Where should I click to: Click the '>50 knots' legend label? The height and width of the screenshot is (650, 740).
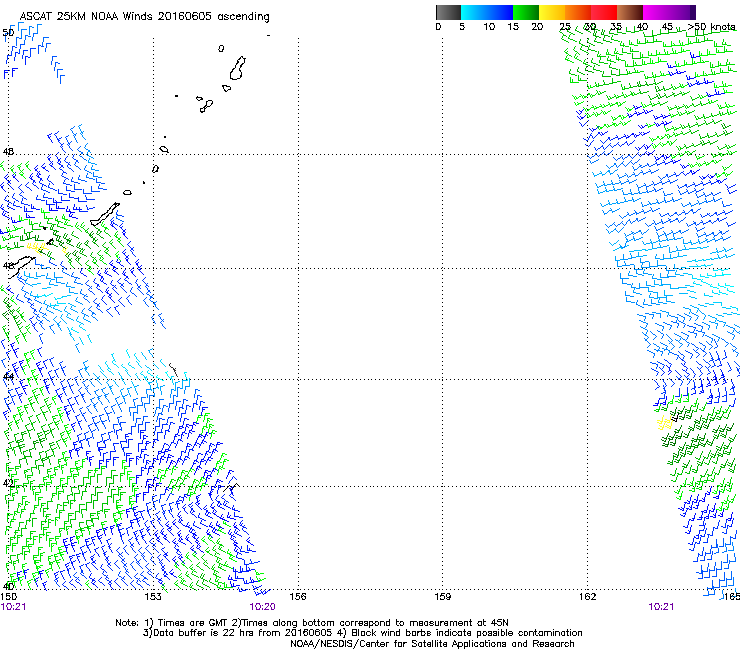point(711,27)
